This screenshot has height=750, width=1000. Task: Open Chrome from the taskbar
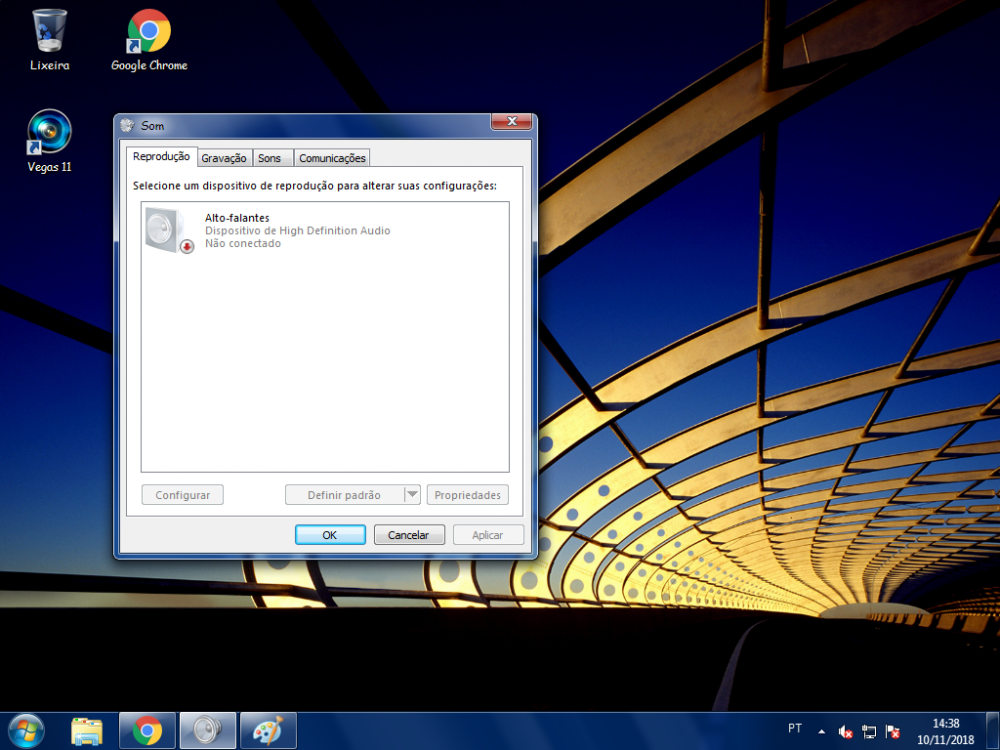[147, 731]
